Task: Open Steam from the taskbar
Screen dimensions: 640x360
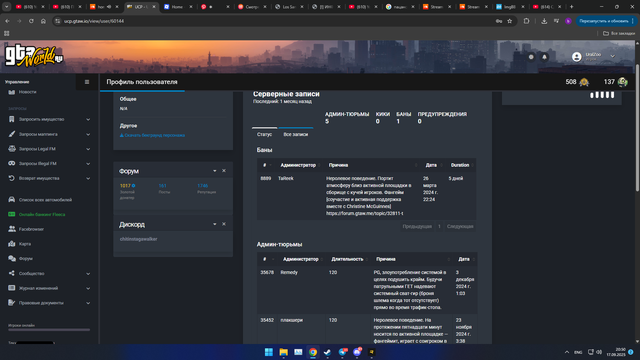Action: (328, 352)
